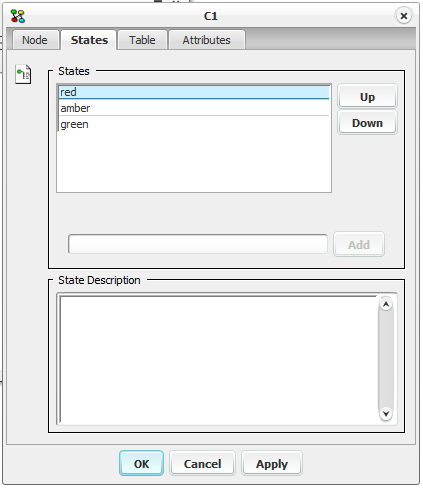This screenshot has width=423, height=490.
Task: Apply the state changes
Action: pos(272,463)
